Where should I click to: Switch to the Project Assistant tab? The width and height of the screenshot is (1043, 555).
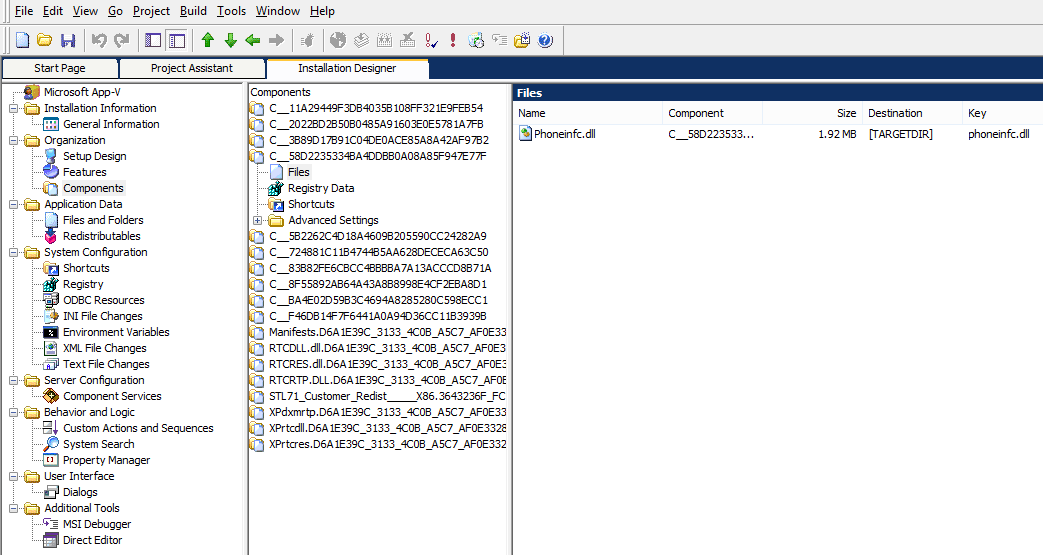pyautogui.click(x=192, y=68)
